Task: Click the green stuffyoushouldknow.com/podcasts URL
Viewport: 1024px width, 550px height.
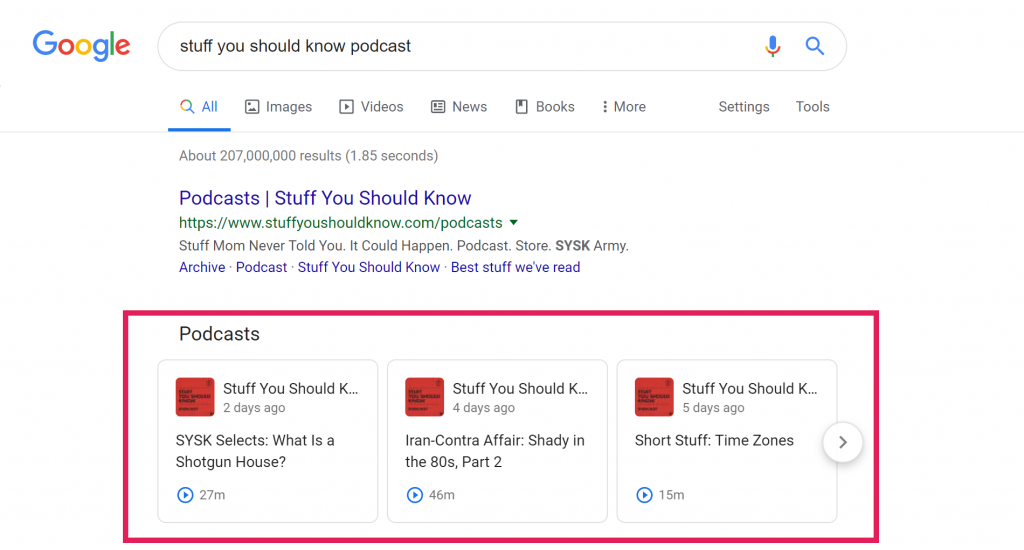Action: (x=341, y=223)
